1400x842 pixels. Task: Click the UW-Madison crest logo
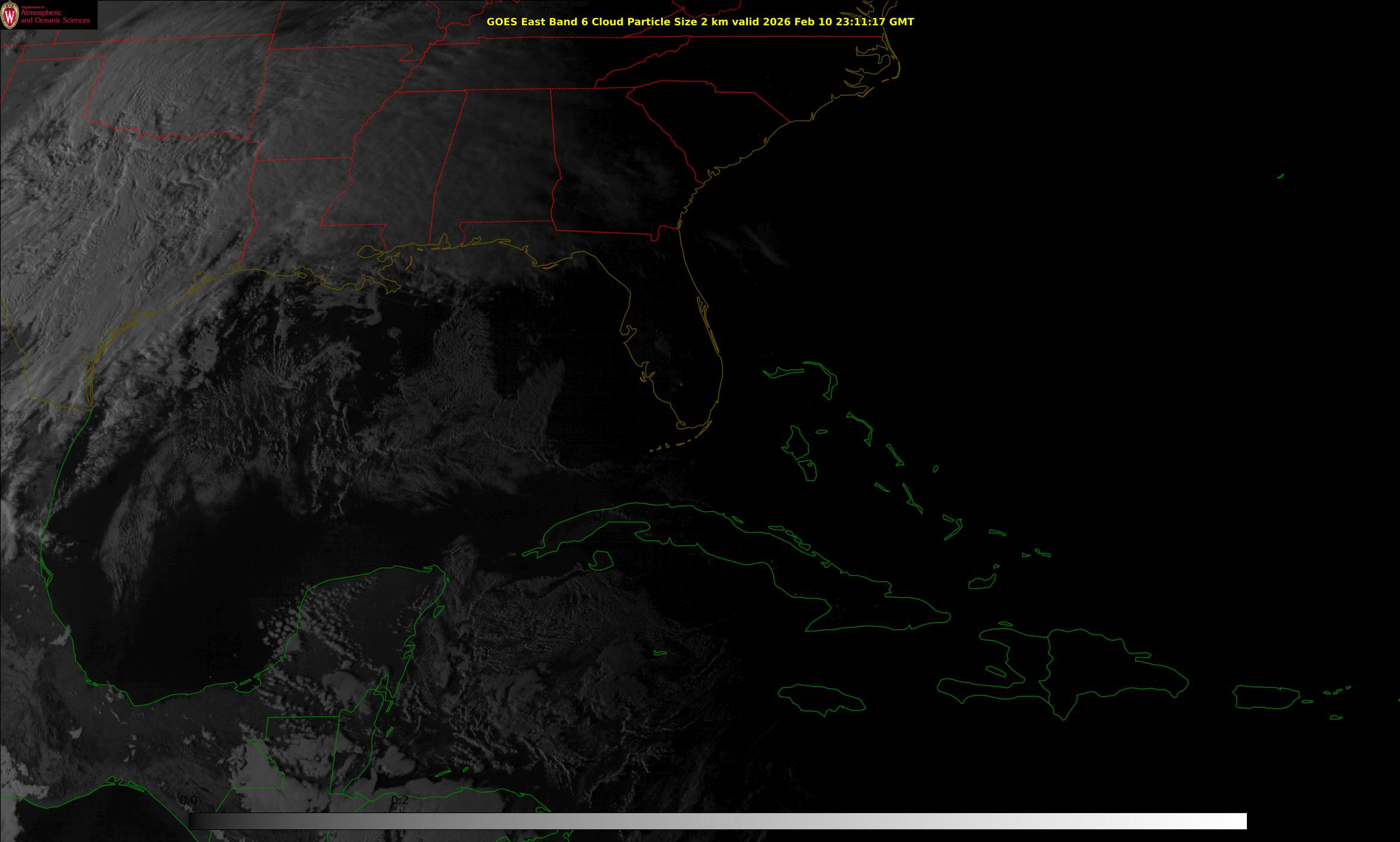(10, 15)
